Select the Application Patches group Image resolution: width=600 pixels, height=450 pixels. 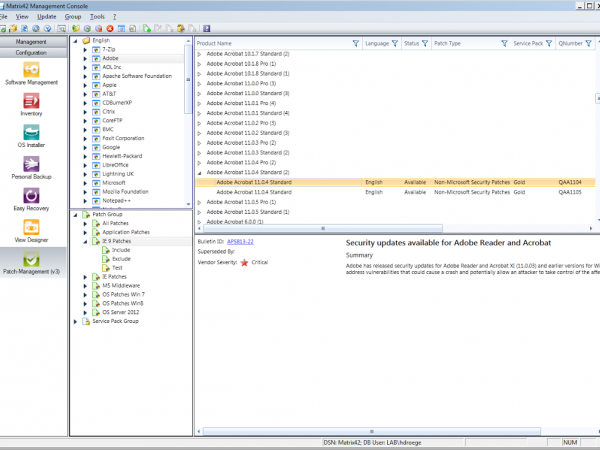pyautogui.click(x=126, y=232)
